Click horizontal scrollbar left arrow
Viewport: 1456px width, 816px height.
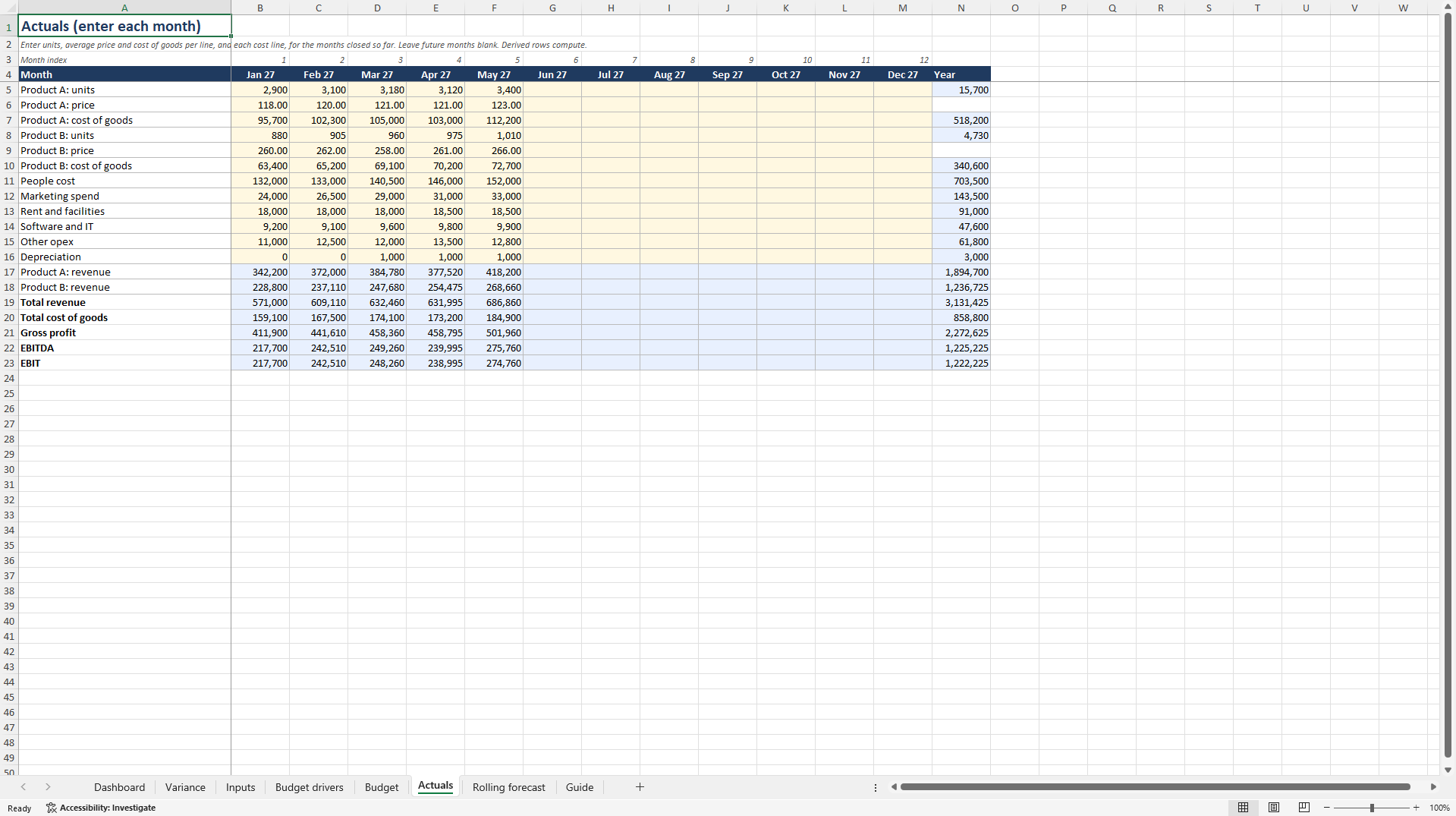pyautogui.click(x=894, y=787)
